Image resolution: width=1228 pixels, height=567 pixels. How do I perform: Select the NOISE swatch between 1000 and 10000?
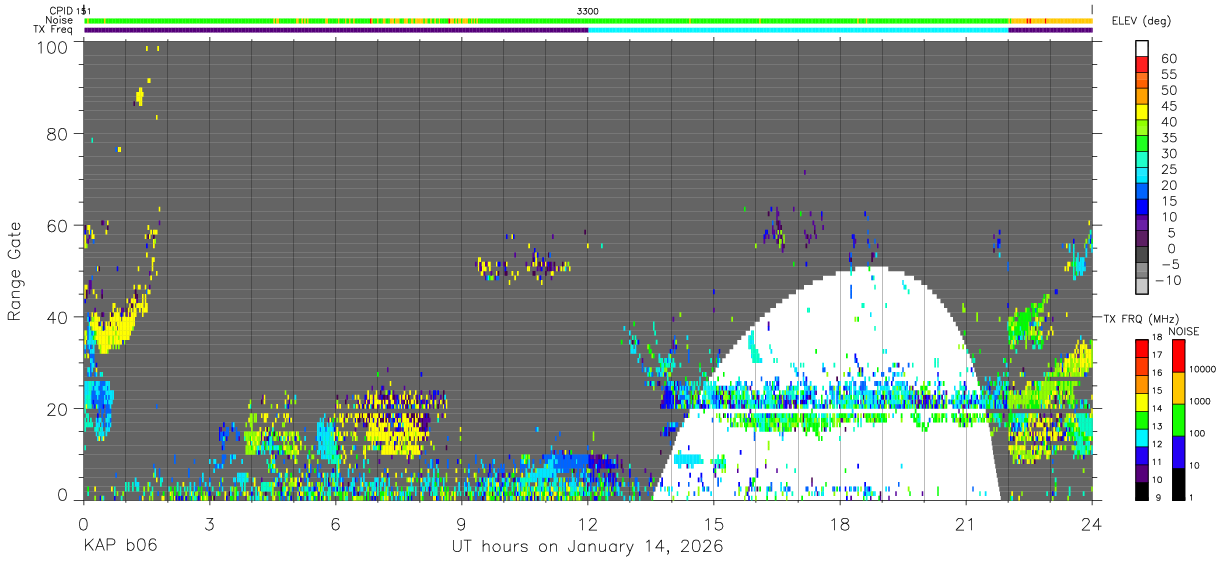click(1177, 388)
